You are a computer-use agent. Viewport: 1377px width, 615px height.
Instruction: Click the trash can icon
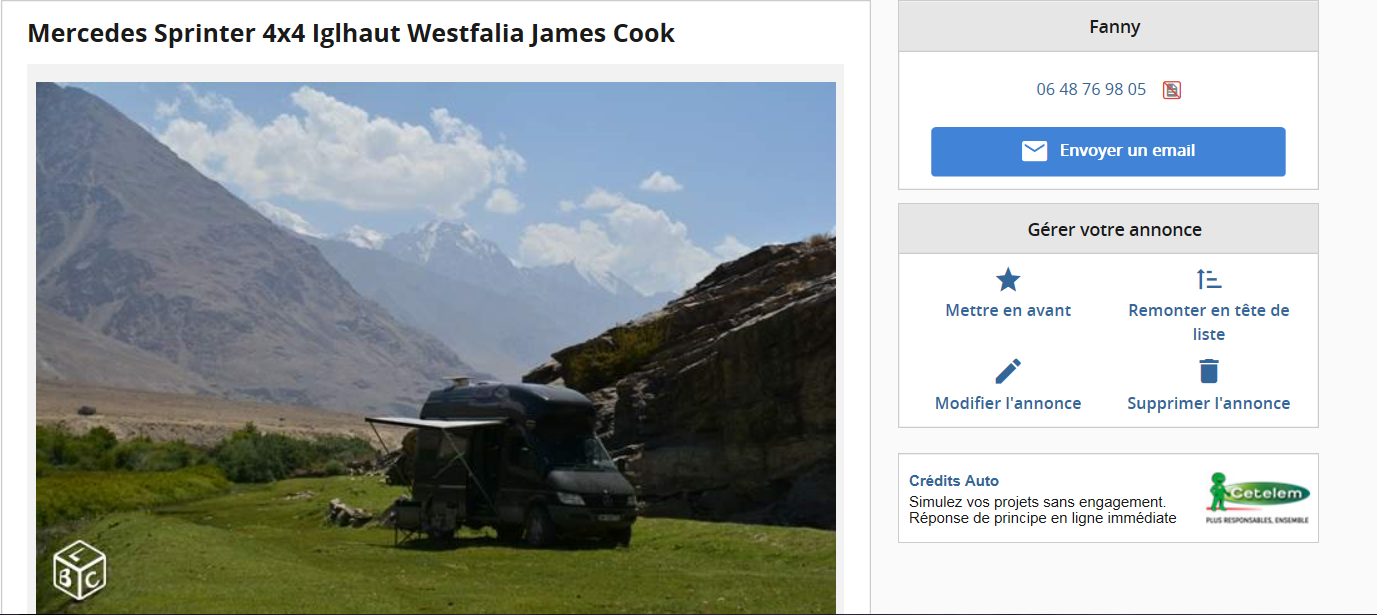(x=1209, y=371)
